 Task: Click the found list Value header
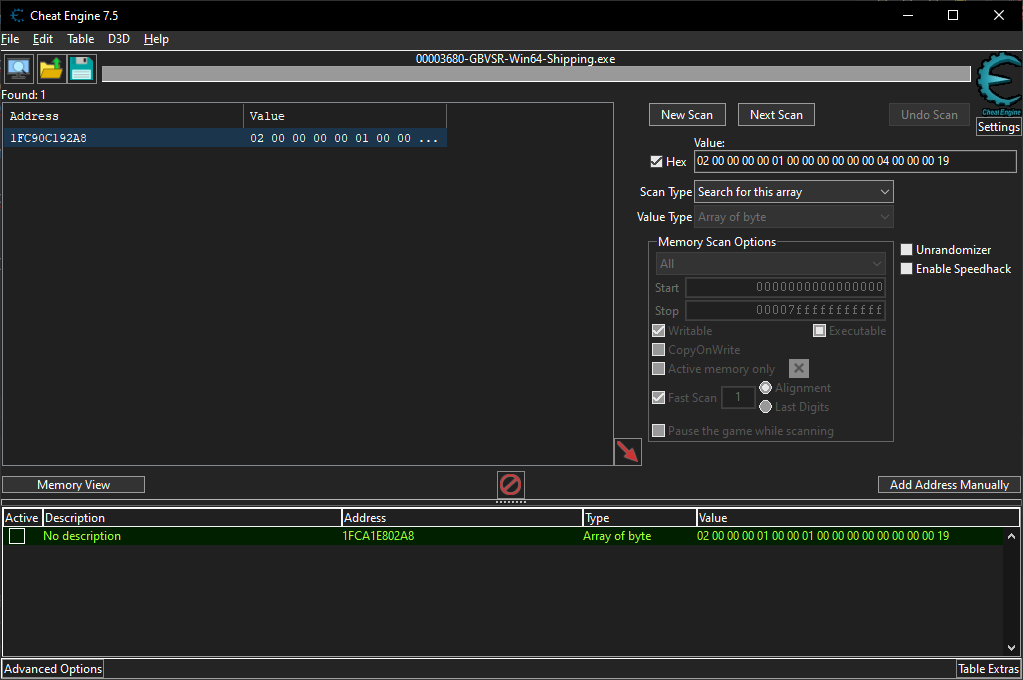[x=345, y=116]
